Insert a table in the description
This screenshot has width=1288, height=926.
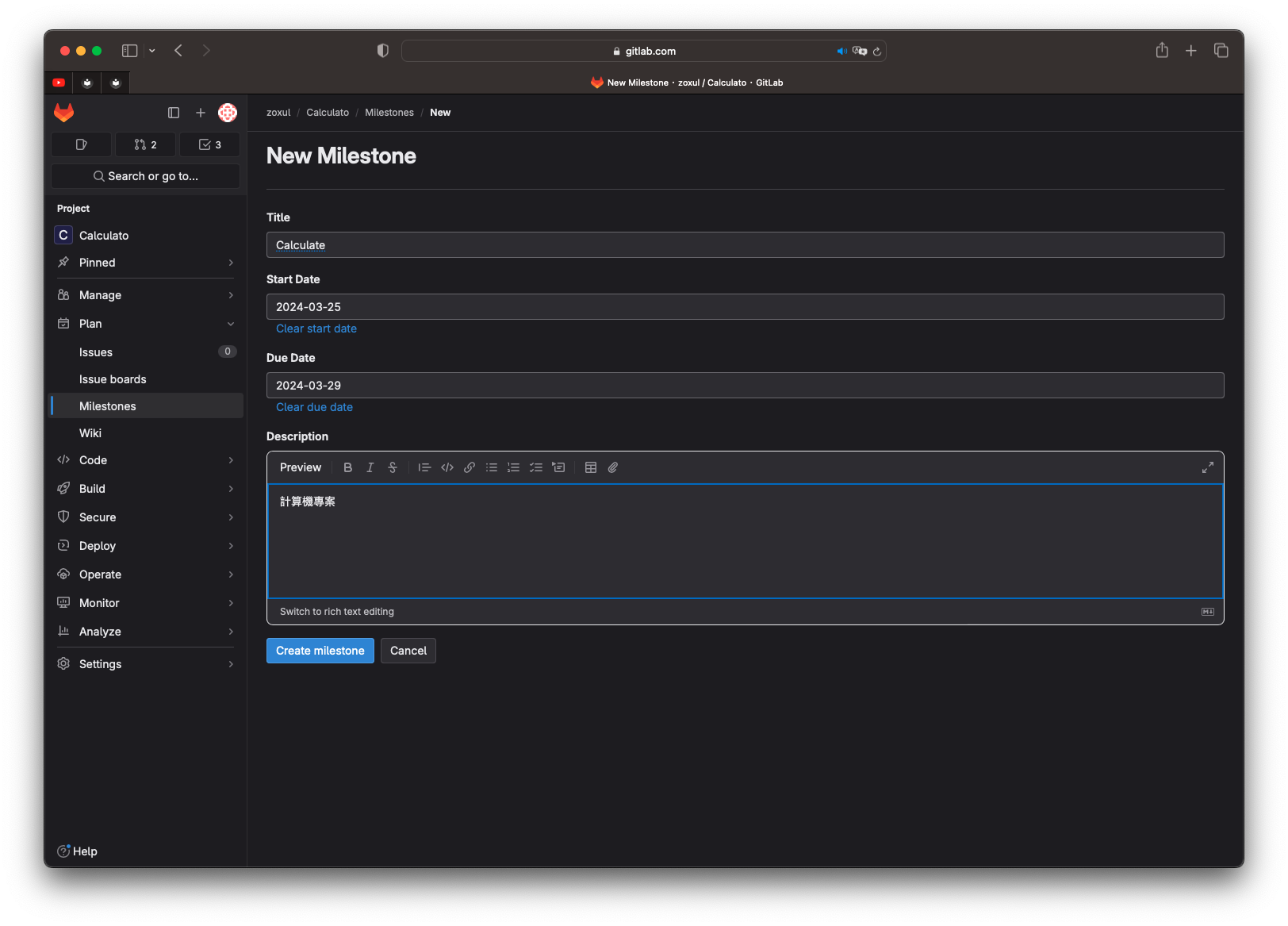point(591,467)
